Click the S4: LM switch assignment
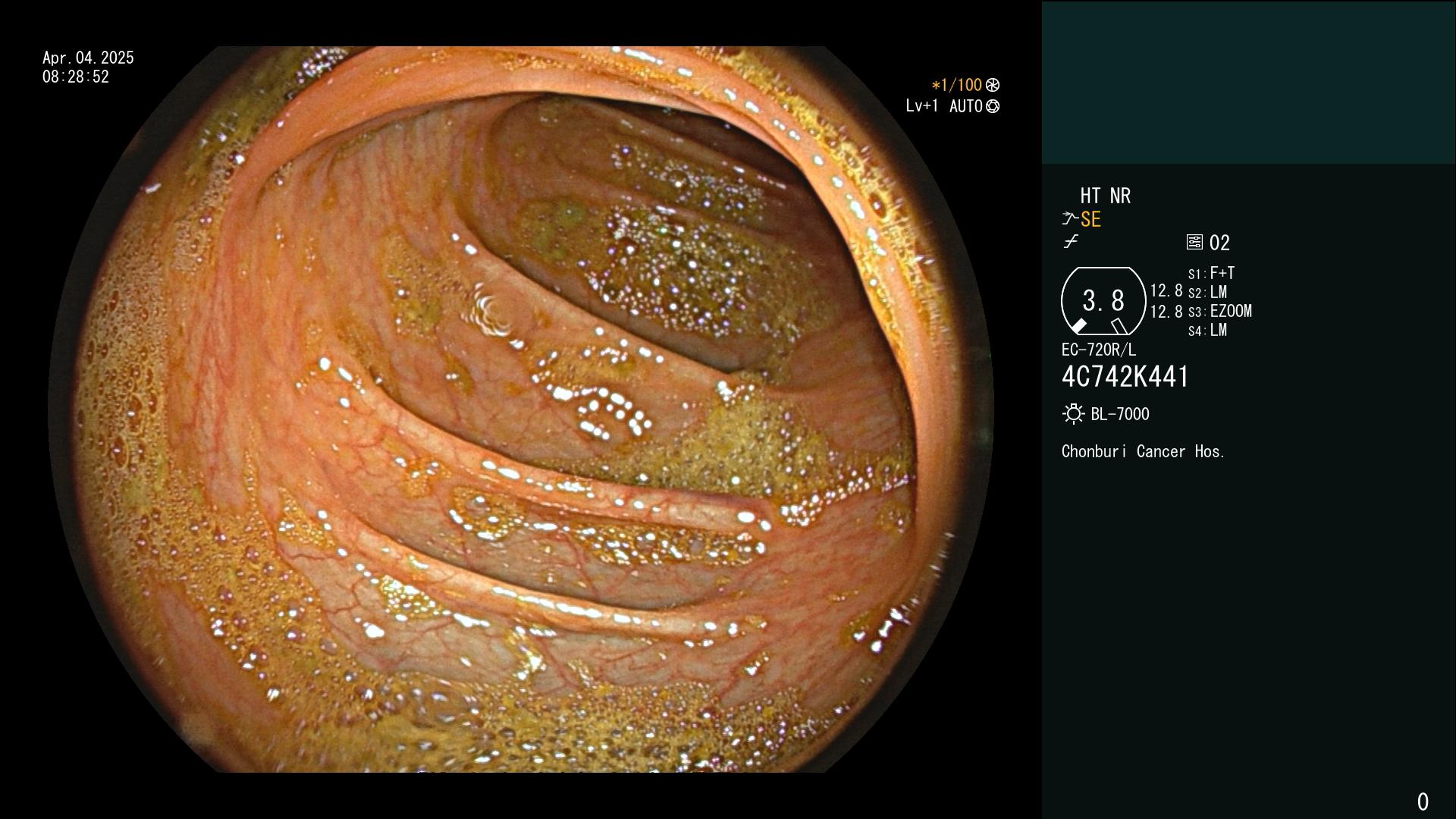Screen dimensions: 1456x819 pos(1207,330)
